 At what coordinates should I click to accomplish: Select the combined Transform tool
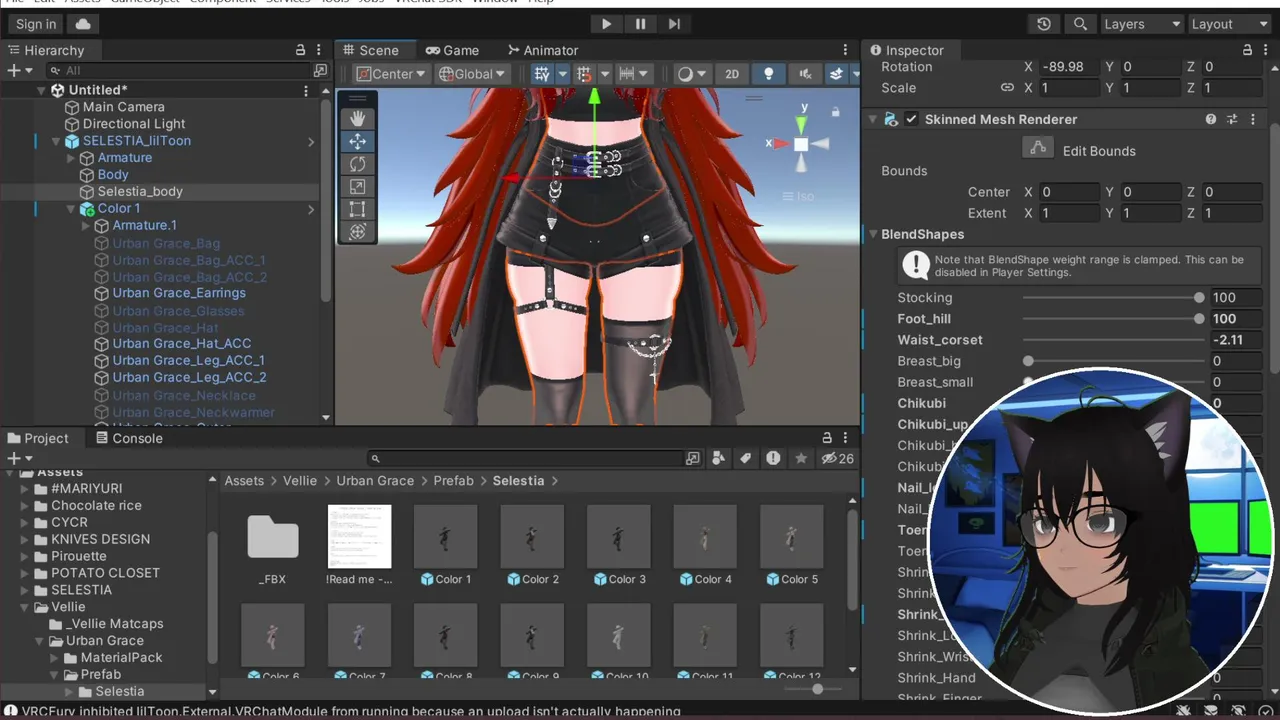(x=357, y=232)
